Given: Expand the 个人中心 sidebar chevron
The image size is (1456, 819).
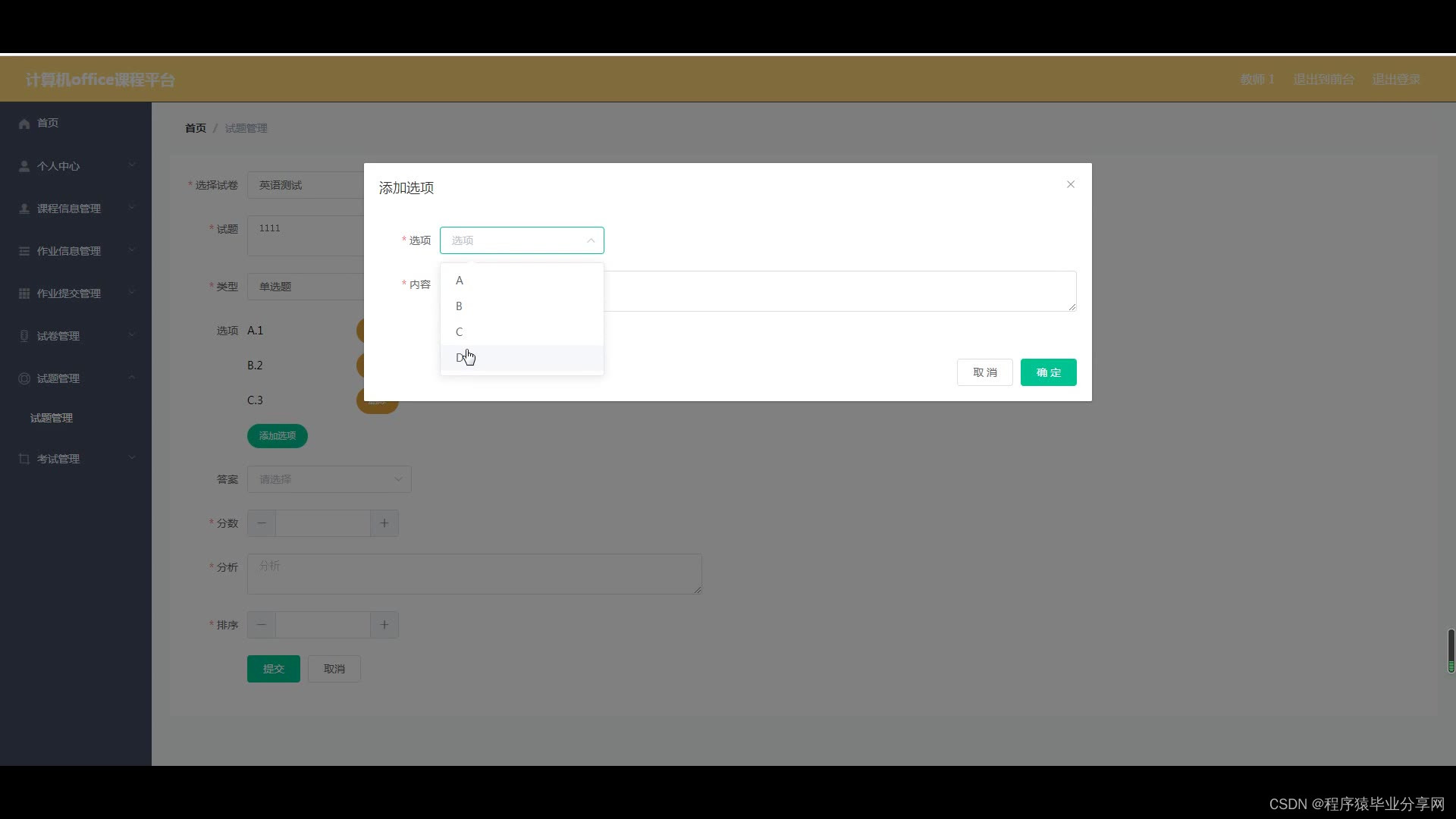Looking at the screenshot, I should click(x=132, y=165).
